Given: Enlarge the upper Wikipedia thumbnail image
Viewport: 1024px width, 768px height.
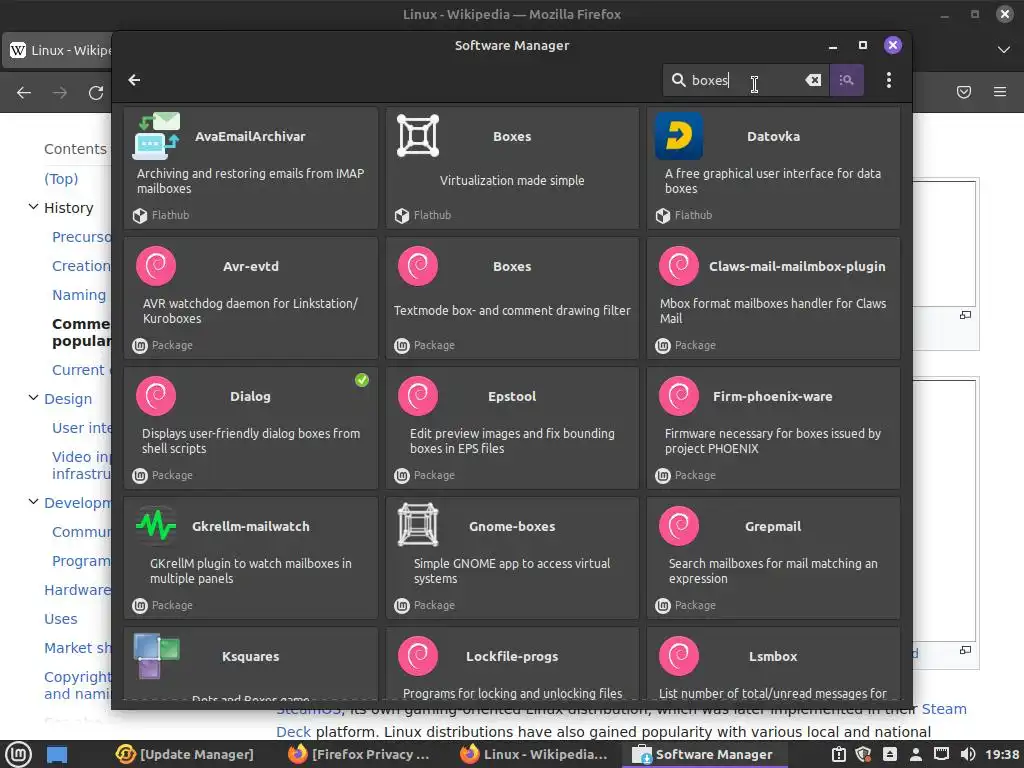Looking at the screenshot, I should click(x=965, y=315).
